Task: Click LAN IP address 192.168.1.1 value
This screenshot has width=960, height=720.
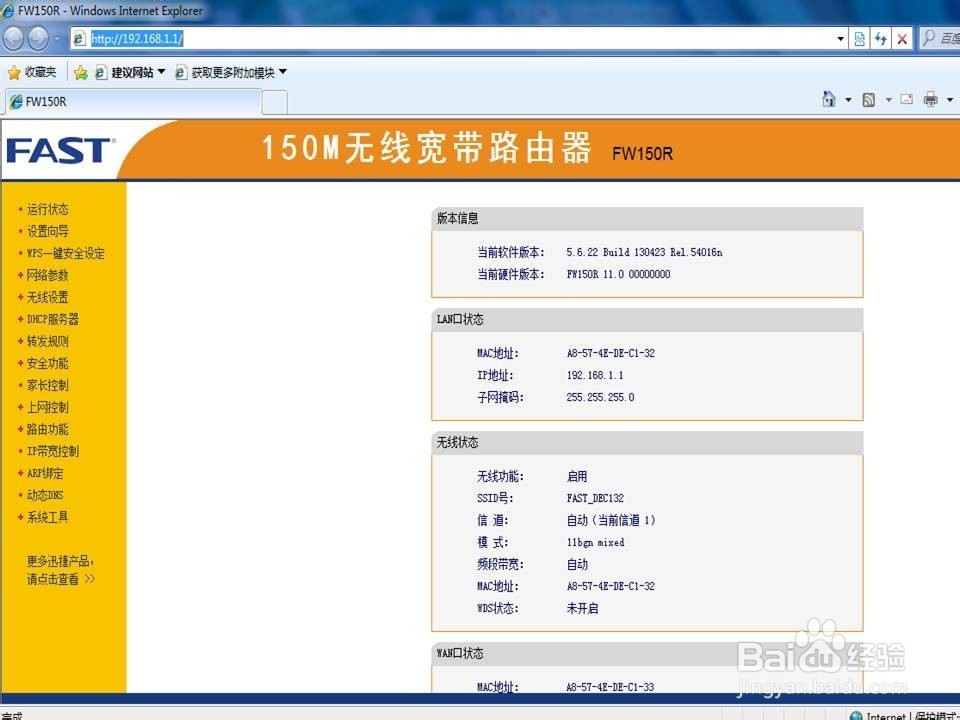Action: pyautogui.click(x=595, y=375)
